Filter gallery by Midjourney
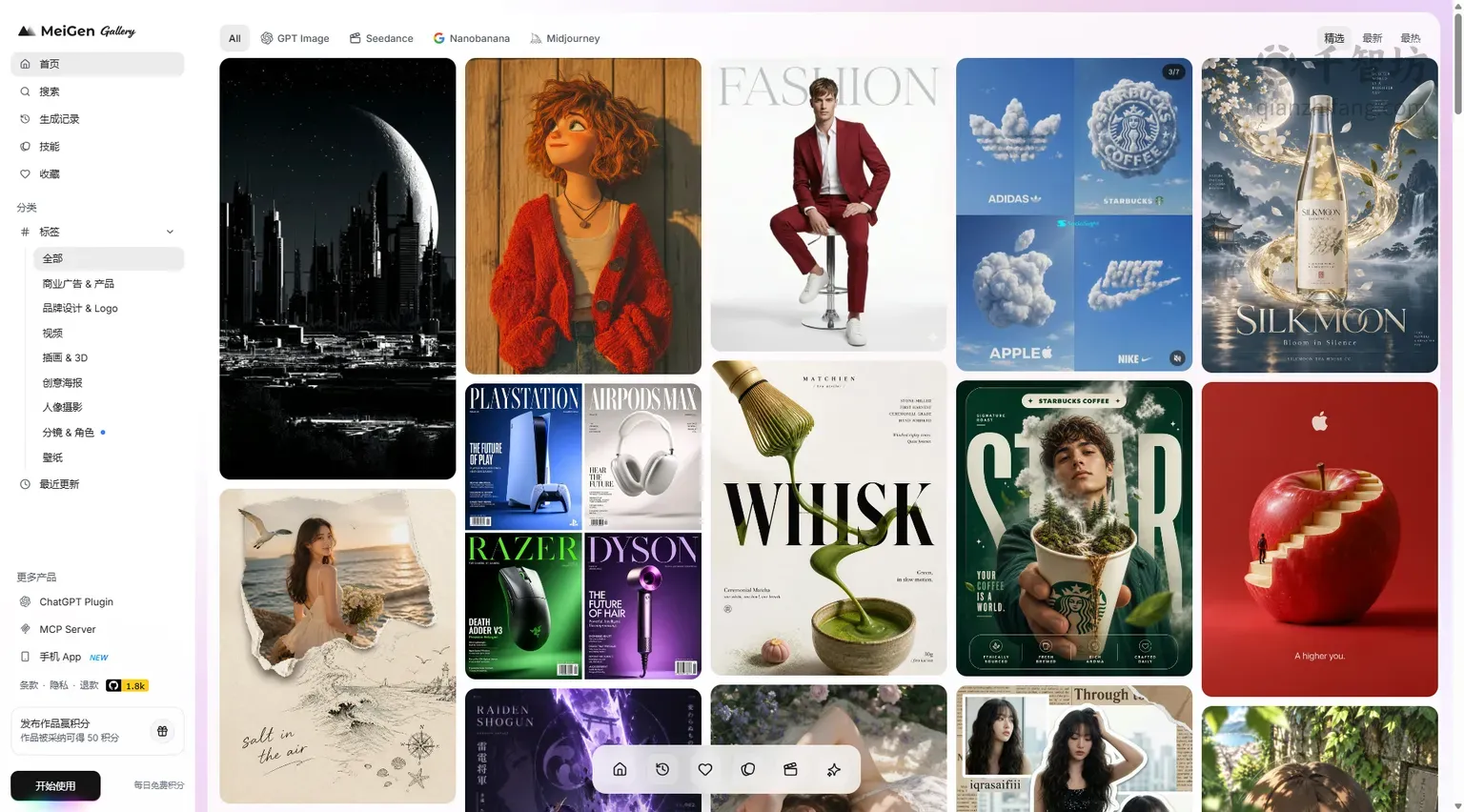 (565, 38)
